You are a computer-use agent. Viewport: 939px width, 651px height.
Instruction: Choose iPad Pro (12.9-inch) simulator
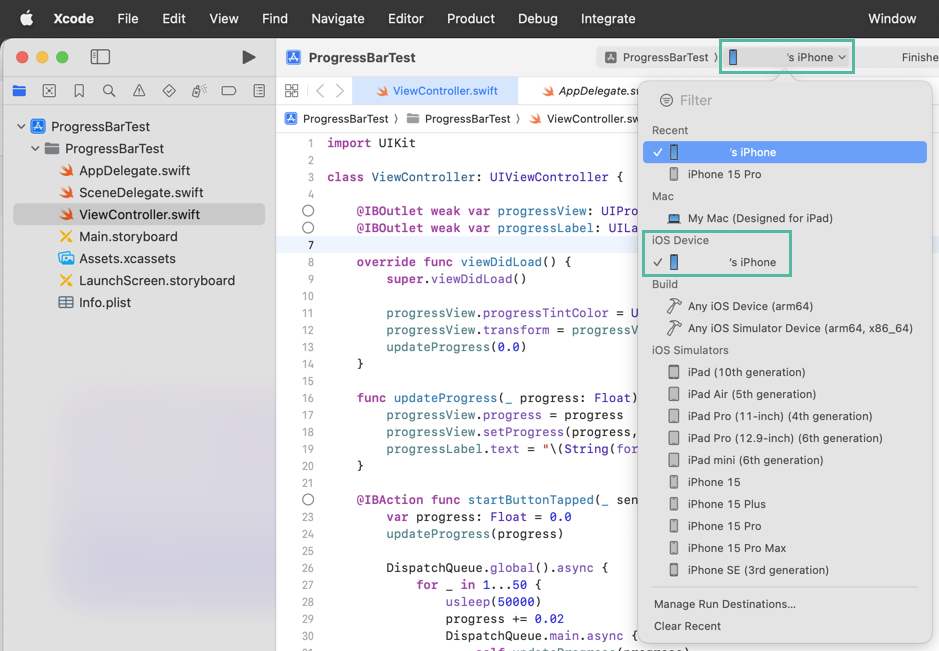coord(784,438)
